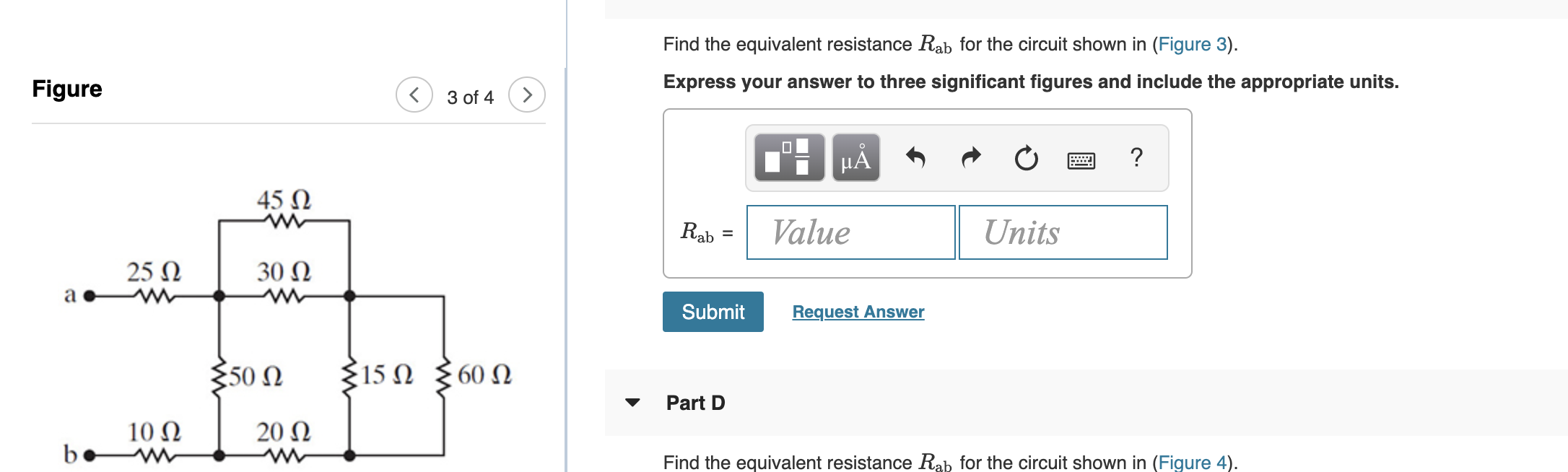Screen dimensions: 1568x472
Task: Open the equation templates icon
Action: click(789, 159)
